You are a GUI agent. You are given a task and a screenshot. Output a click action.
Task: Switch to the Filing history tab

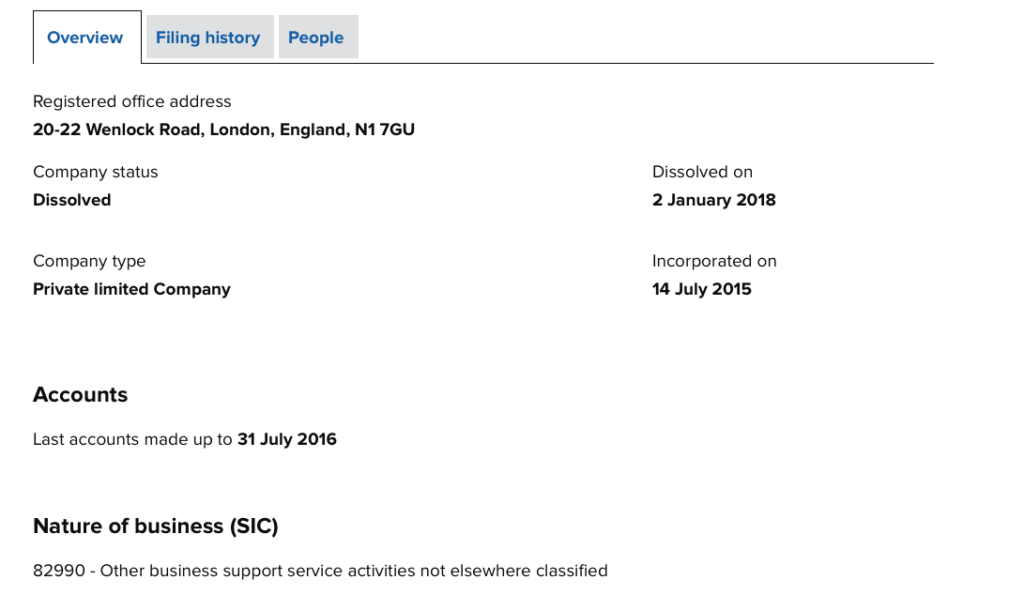tap(208, 38)
